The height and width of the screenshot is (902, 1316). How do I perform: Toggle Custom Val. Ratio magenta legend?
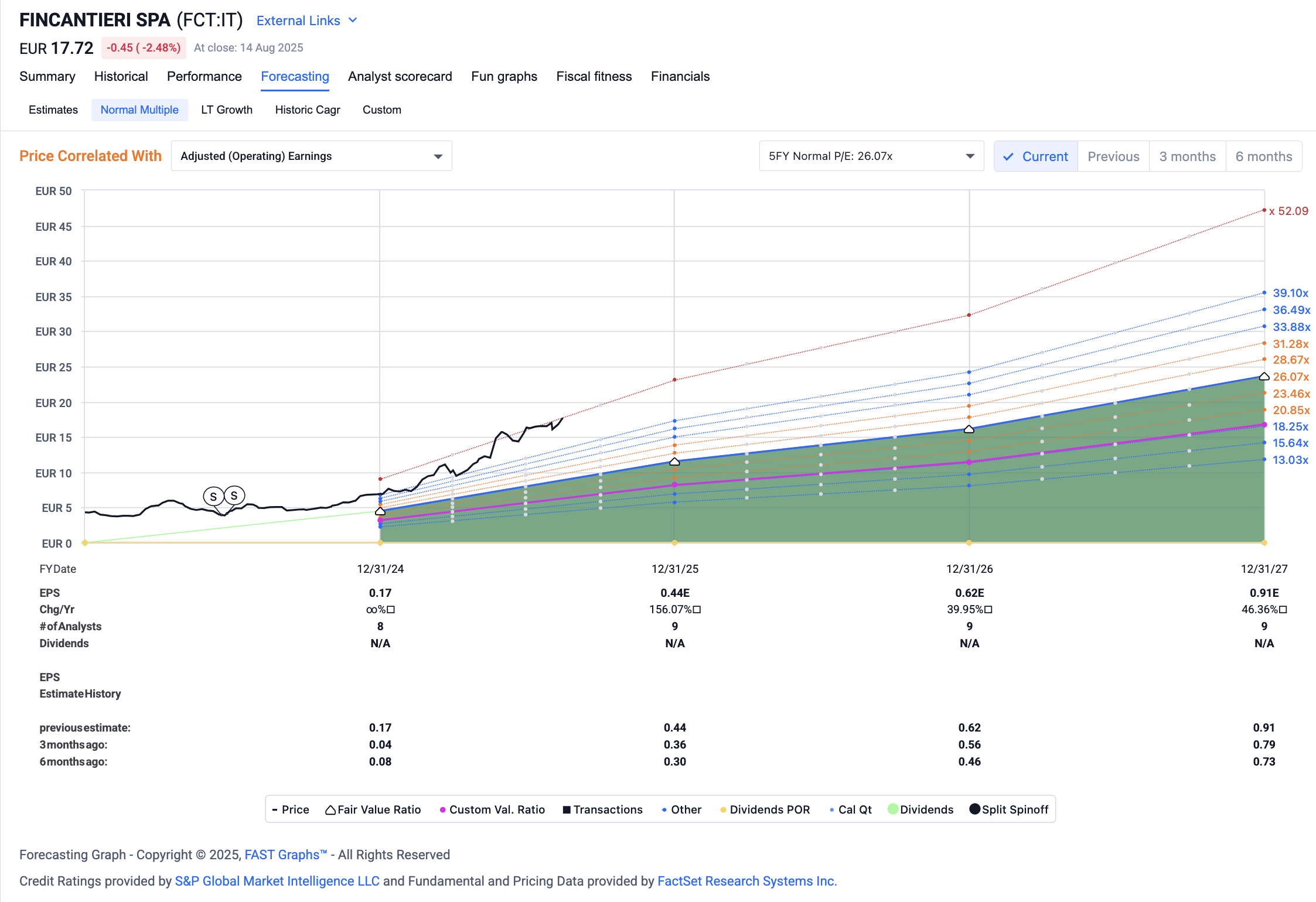(492, 809)
